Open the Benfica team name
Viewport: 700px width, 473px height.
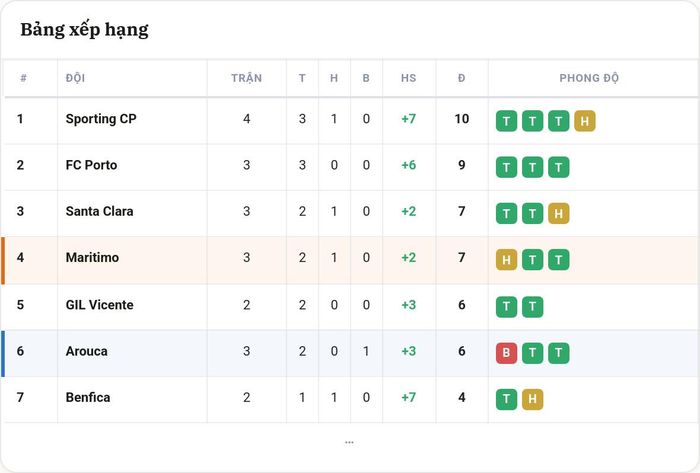[x=88, y=397]
